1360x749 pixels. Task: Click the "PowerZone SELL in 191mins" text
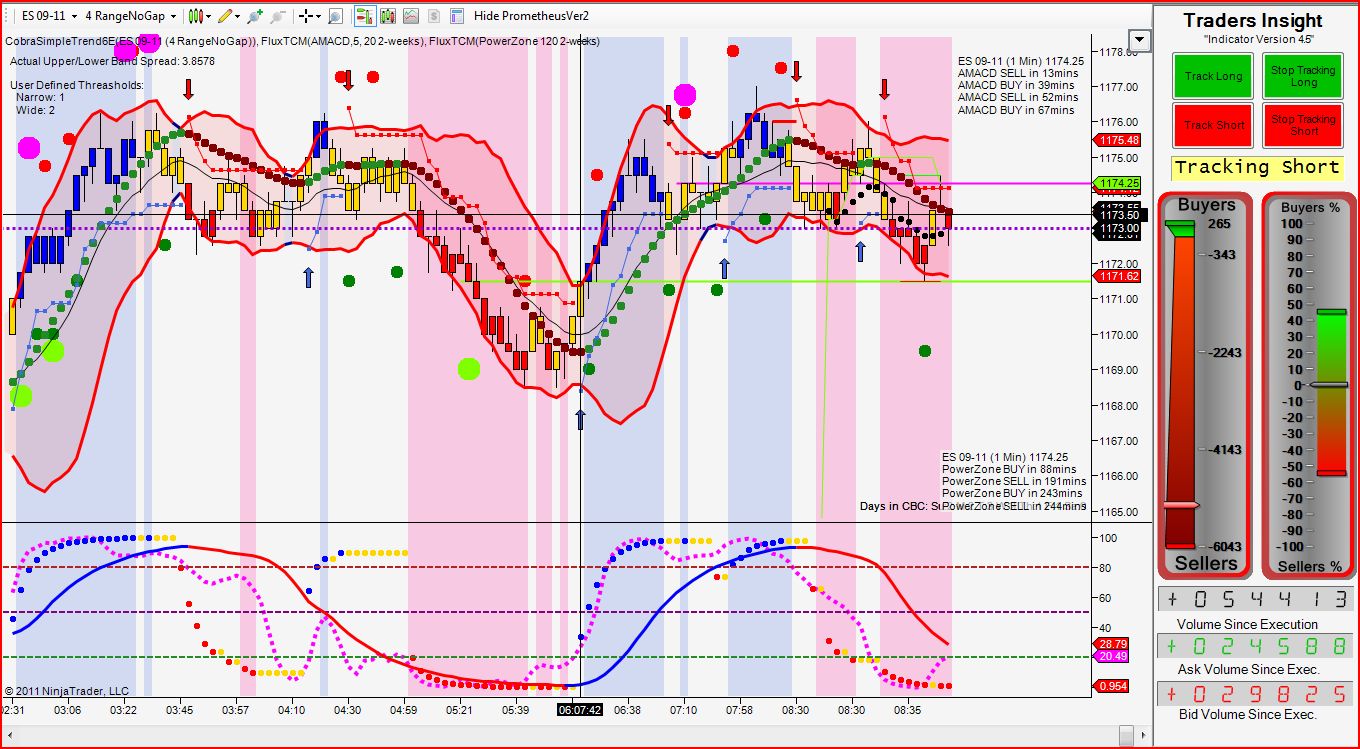tap(1013, 481)
